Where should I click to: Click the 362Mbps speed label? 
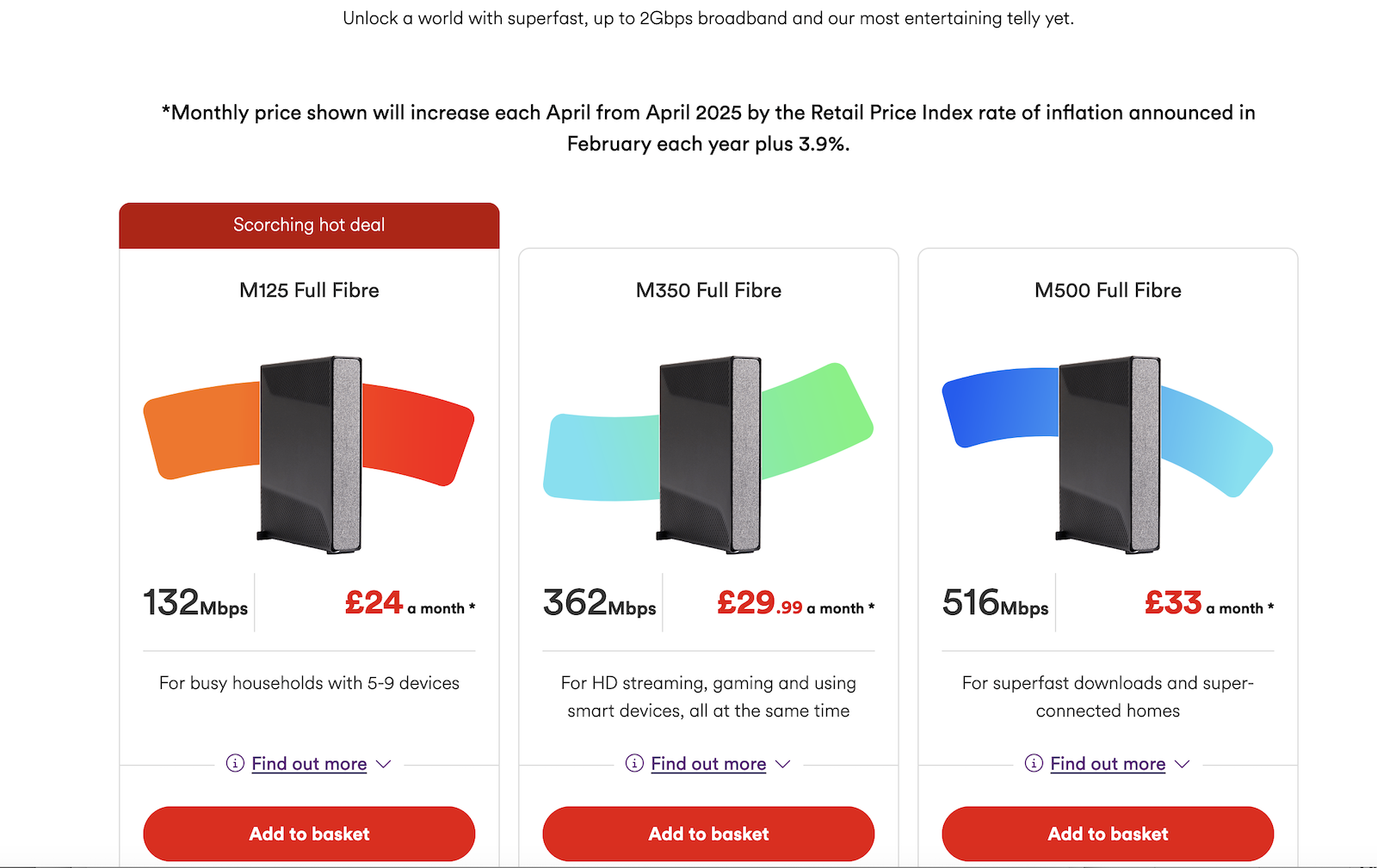pos(599,602)
